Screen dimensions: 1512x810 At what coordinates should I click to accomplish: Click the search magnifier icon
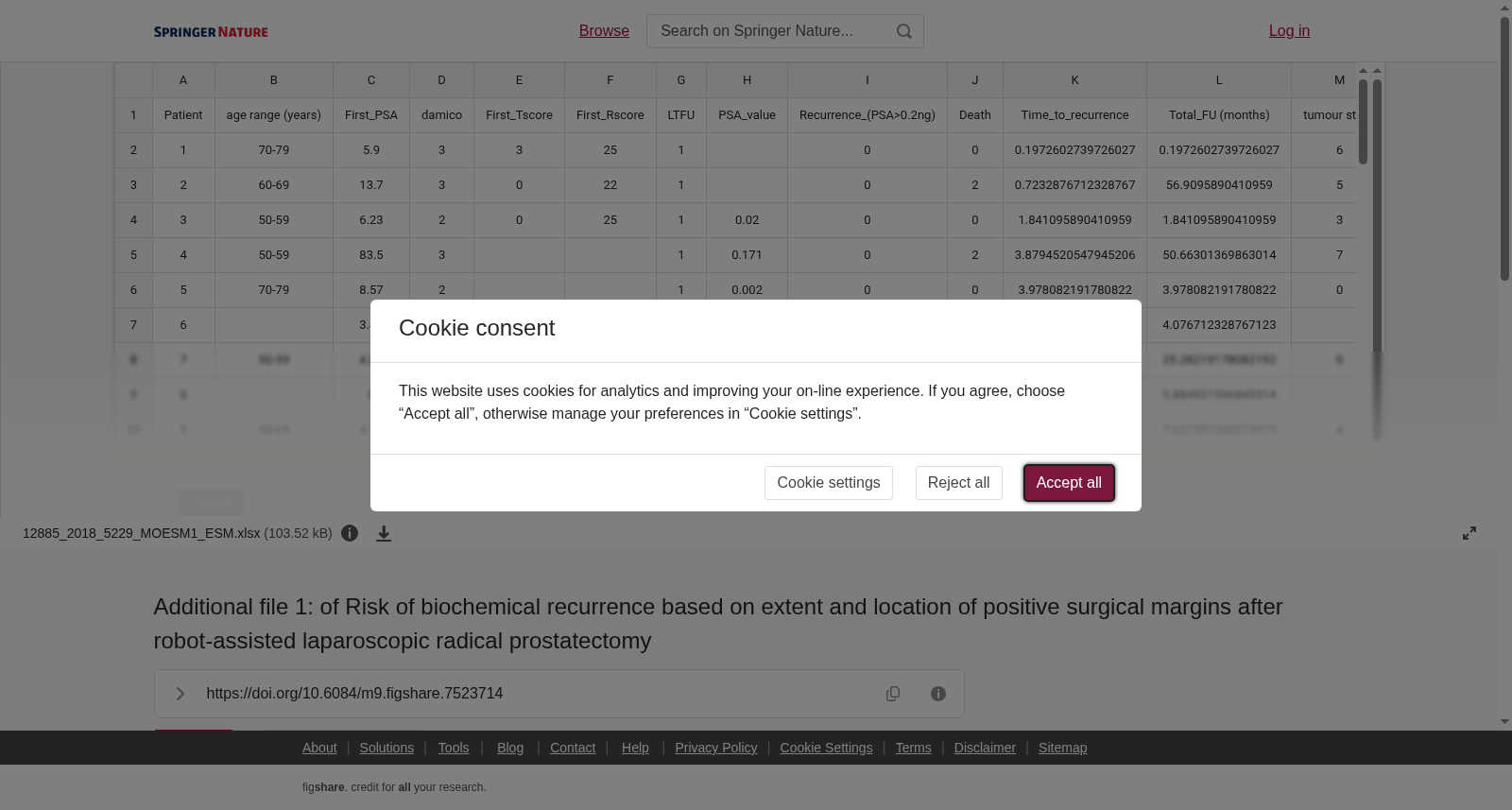[x=904, y=31]
